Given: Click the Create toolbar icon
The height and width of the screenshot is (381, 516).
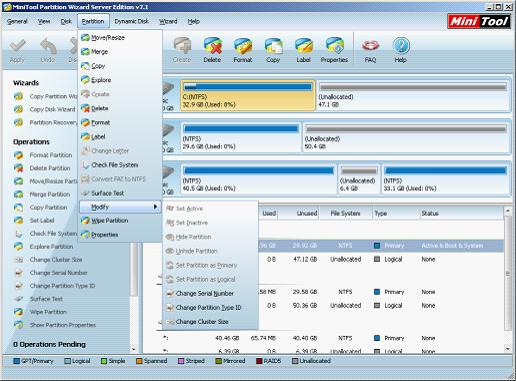Looking at the screenshot, I should click(x=182, y=50).
